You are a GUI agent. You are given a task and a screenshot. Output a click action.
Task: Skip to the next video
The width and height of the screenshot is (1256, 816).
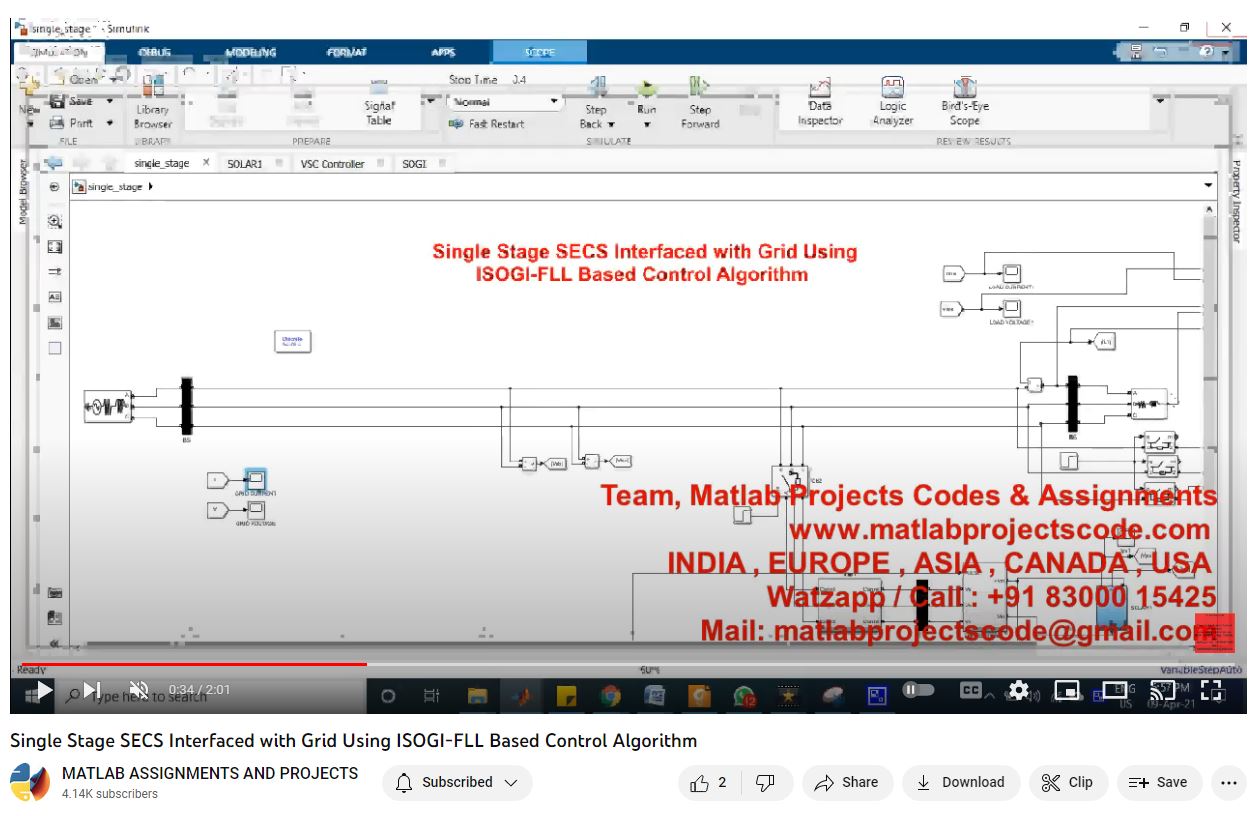click(92, 690)
